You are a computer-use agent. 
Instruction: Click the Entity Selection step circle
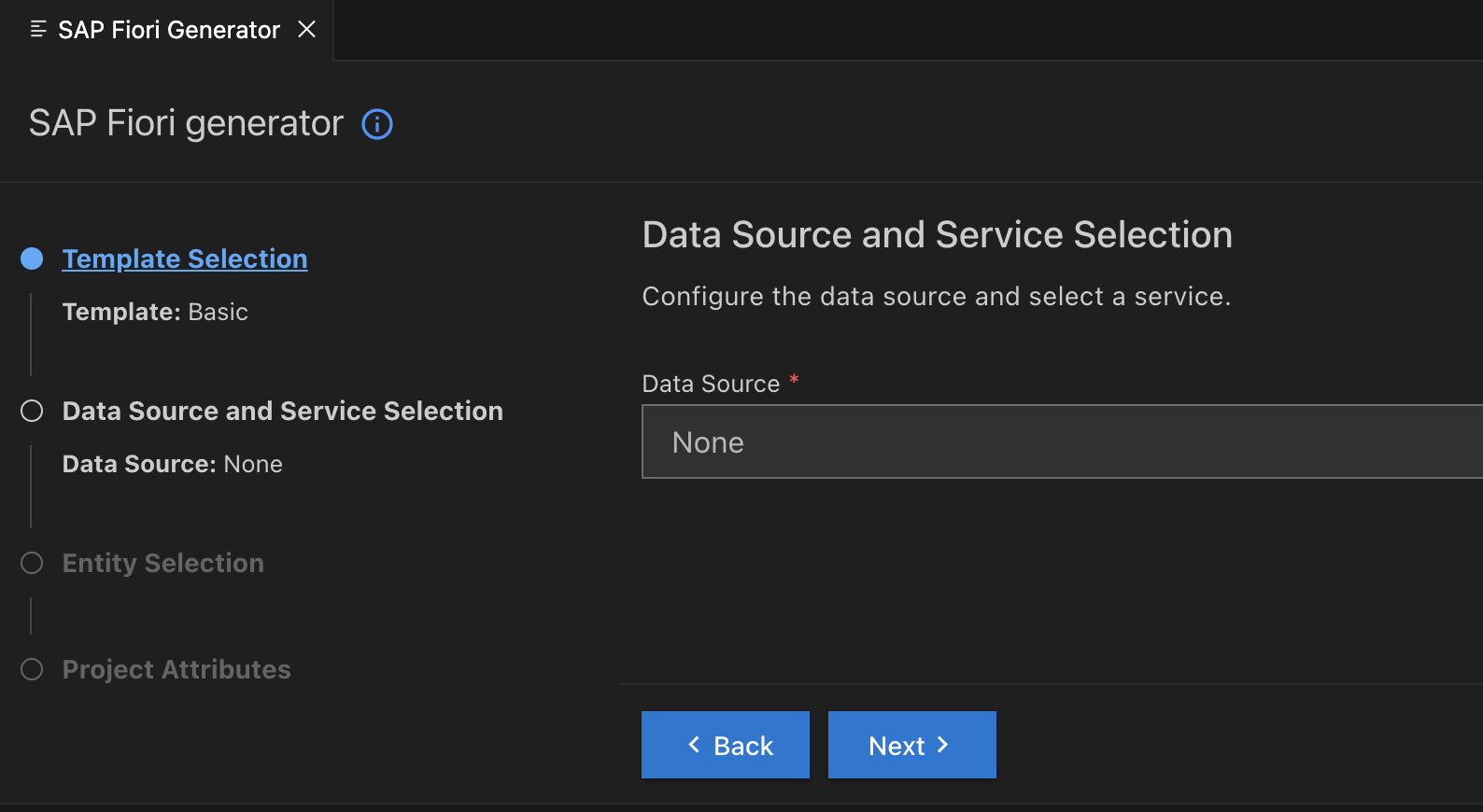(x=32, y=563)
